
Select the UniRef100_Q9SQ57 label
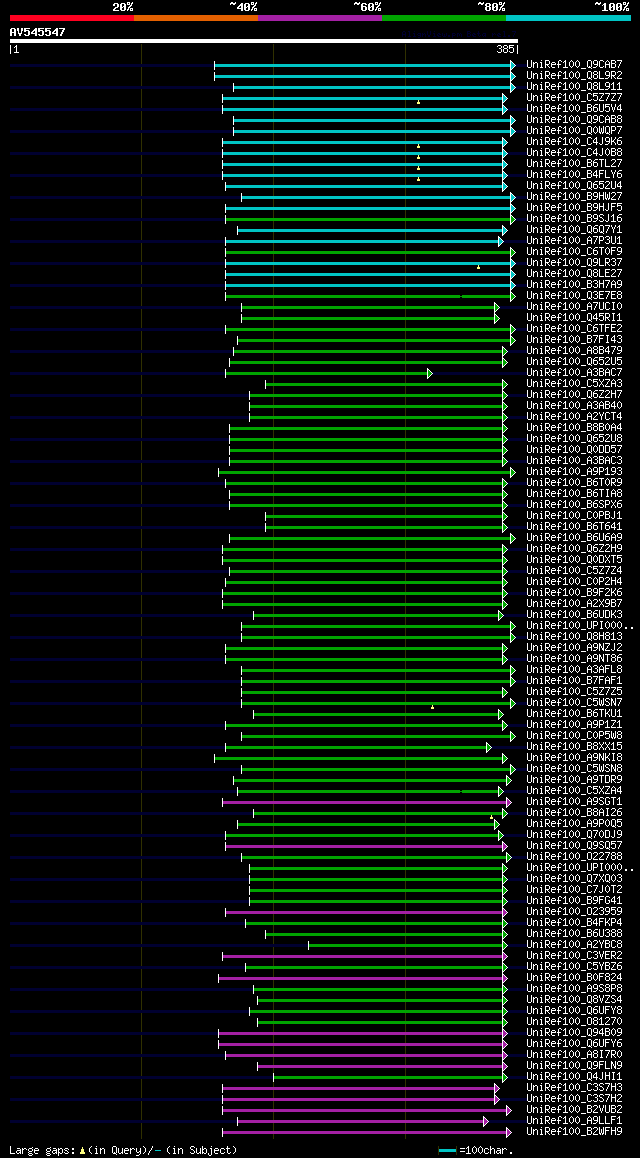[x=574, y=846]
